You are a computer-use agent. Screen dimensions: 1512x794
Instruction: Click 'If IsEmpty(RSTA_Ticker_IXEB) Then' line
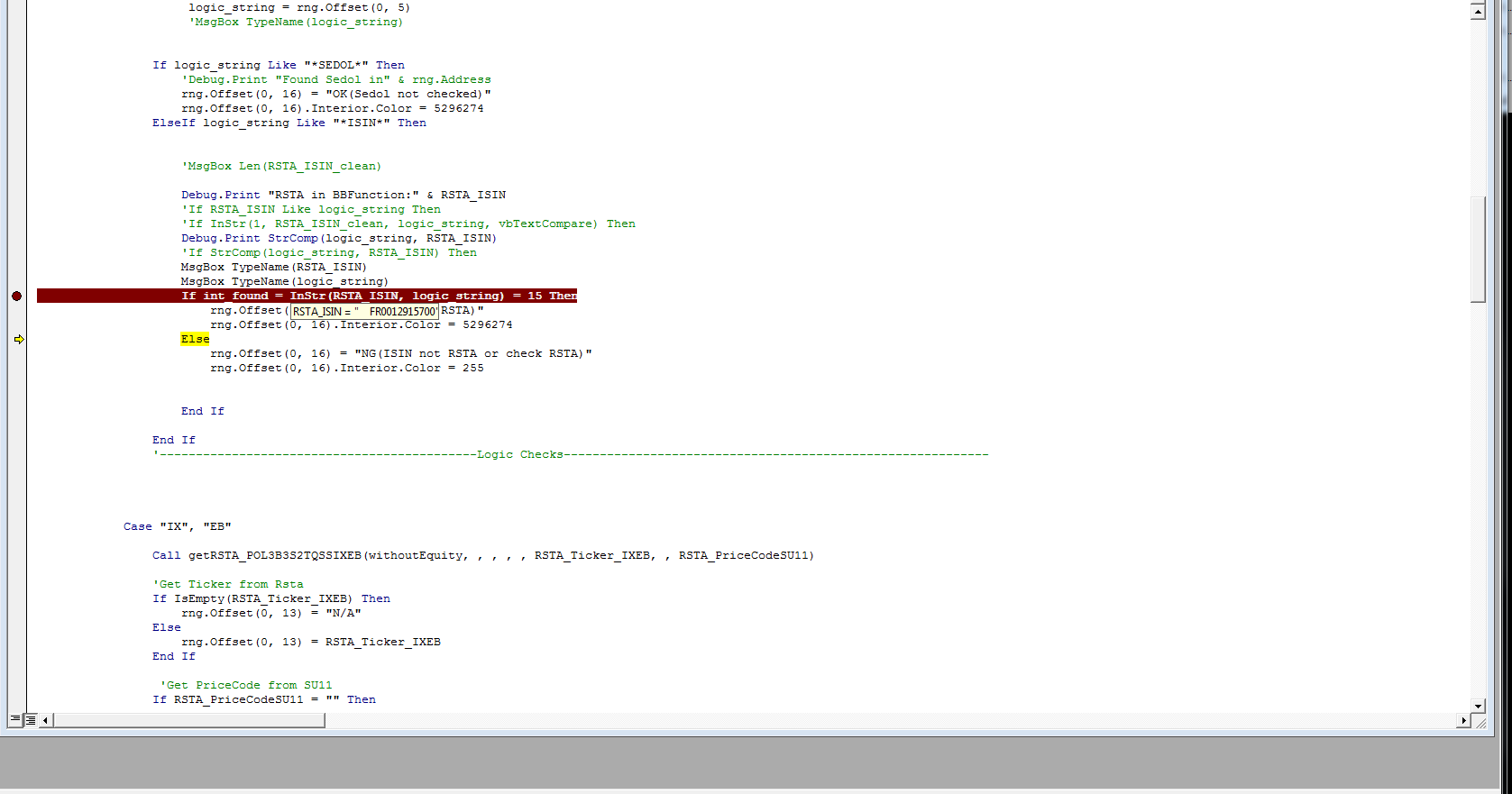[x=271, y=598]
